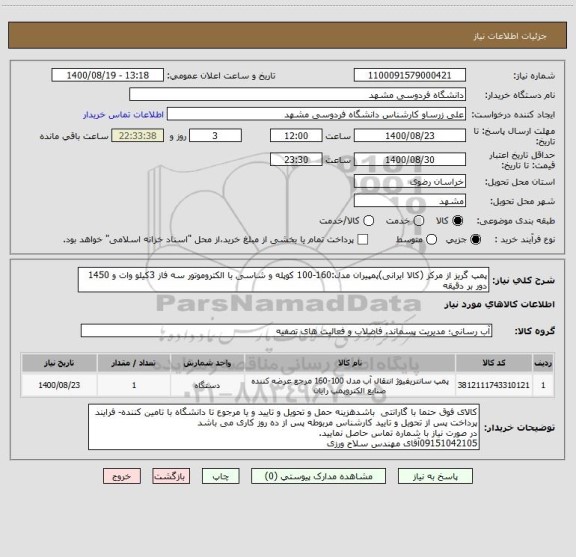
Task: Click the واحد شمارش column header
Action: click(207, 363)
